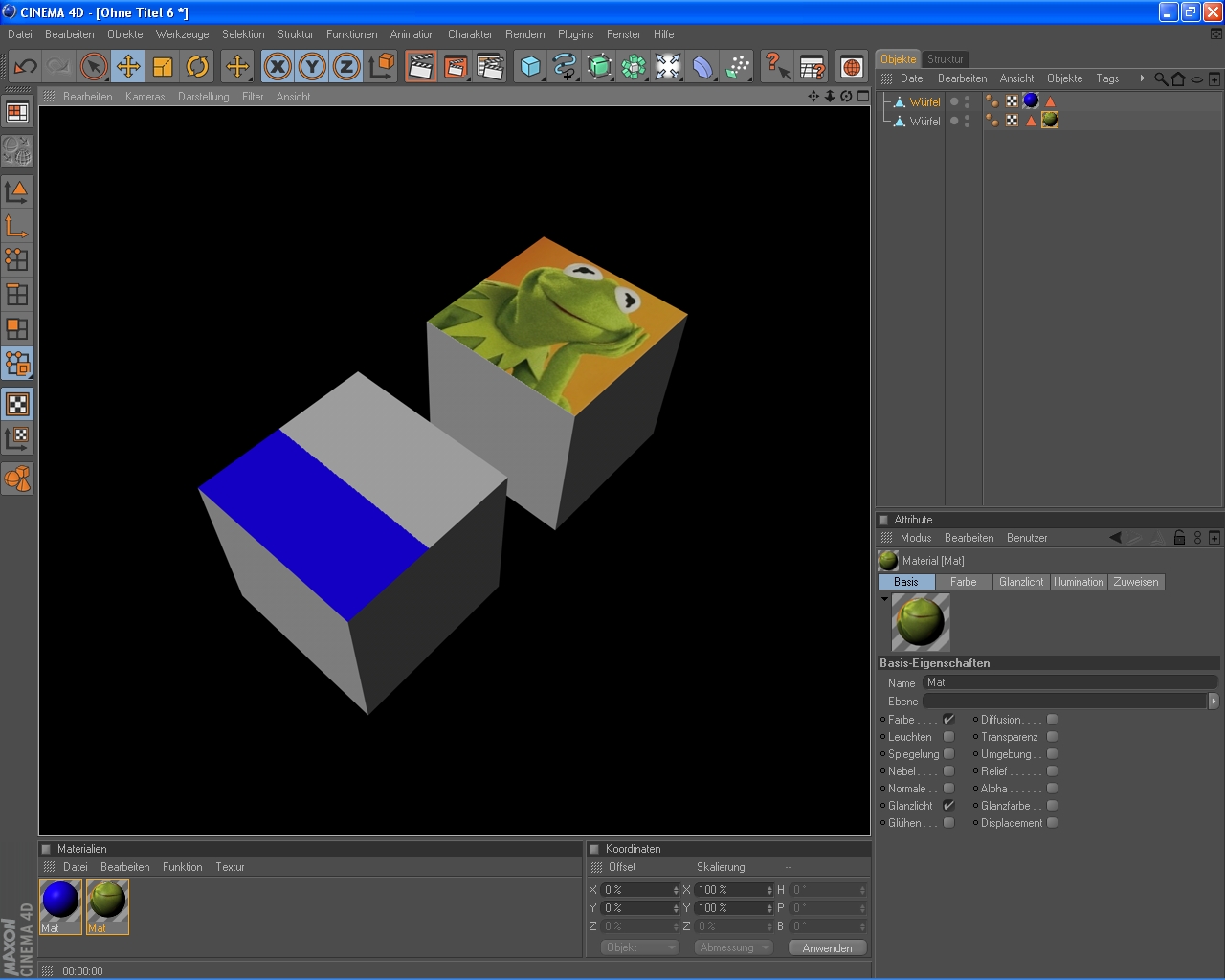Image resolution: width=1225 pixels, height=980 pixels.
Task: Collapse the material preview disclosure triangle
Action: click(x=884, y=599)
